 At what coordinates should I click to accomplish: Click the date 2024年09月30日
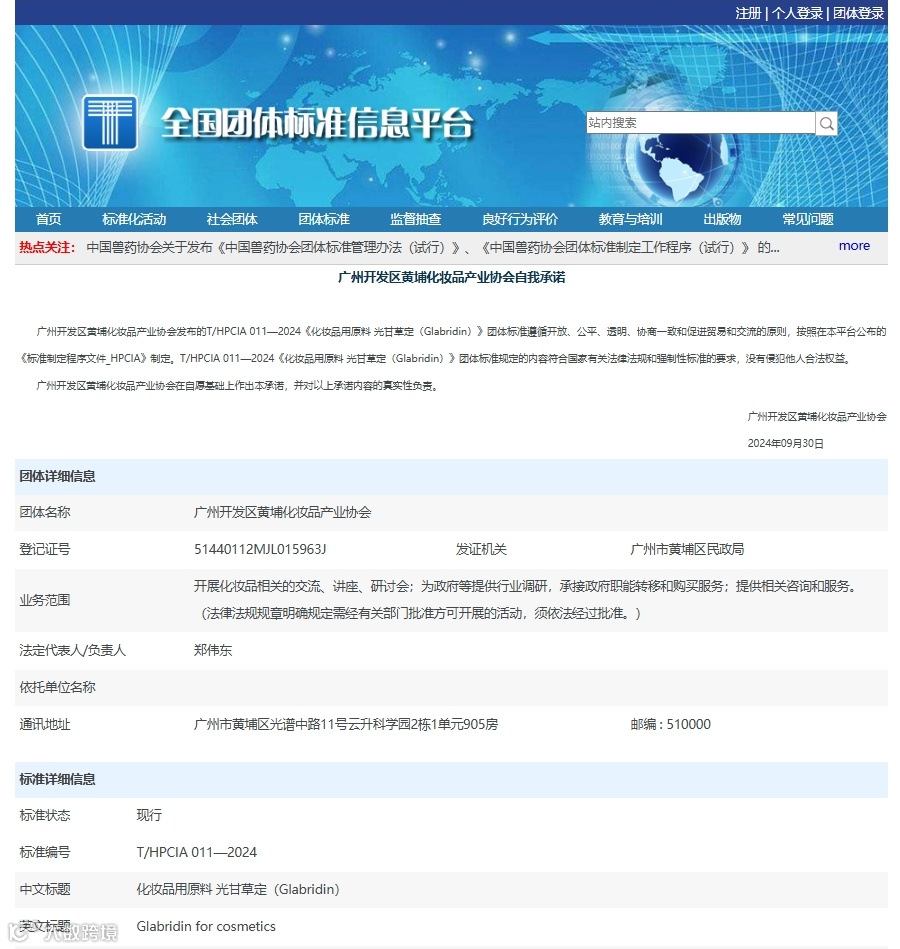pos(786,444)
